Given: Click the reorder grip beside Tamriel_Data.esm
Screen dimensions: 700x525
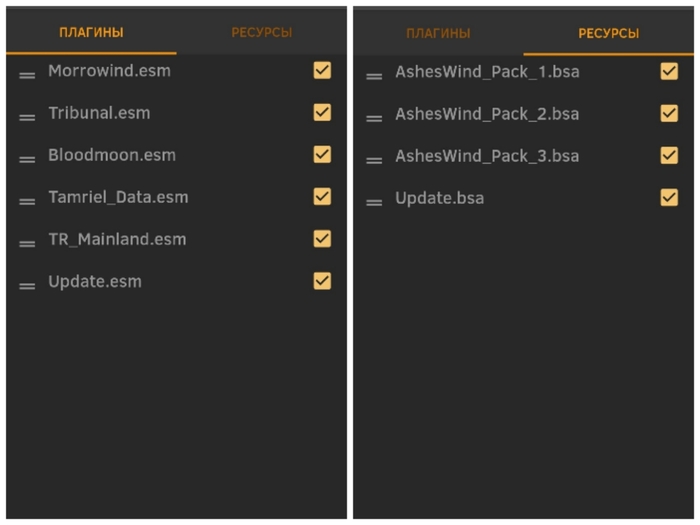Looking at the screenshot, I should 27,200.
